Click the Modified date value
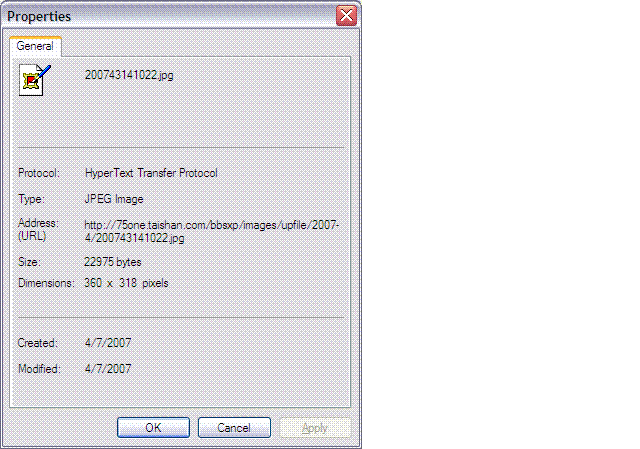This screenshot has width=640, height=449. 108,369
